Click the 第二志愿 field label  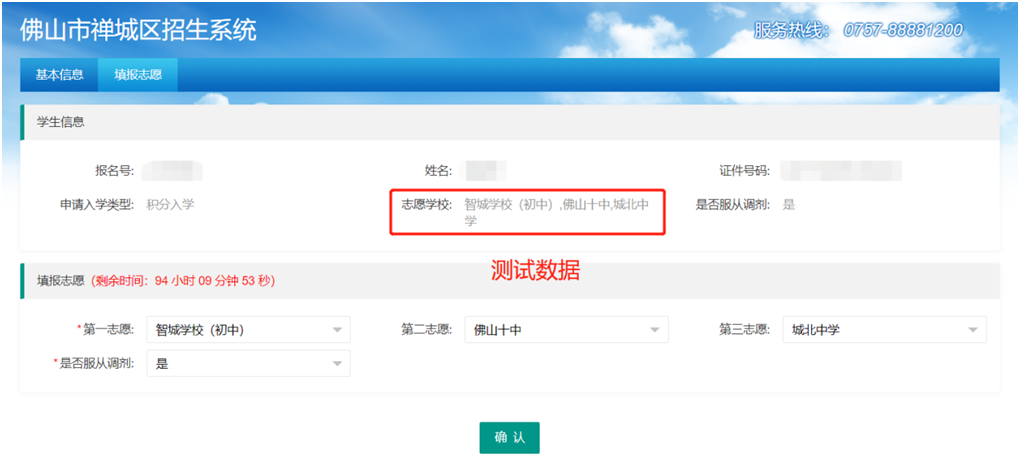pos(427,330)
